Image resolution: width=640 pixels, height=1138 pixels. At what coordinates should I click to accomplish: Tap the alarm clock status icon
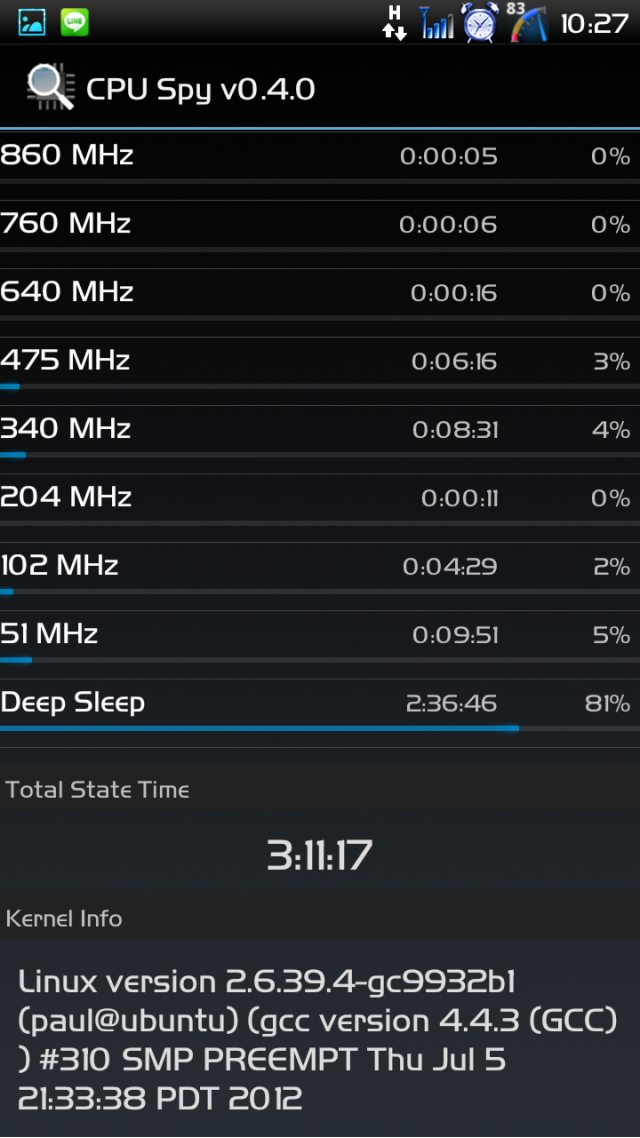pyautogui.click(x=480, y=22)
